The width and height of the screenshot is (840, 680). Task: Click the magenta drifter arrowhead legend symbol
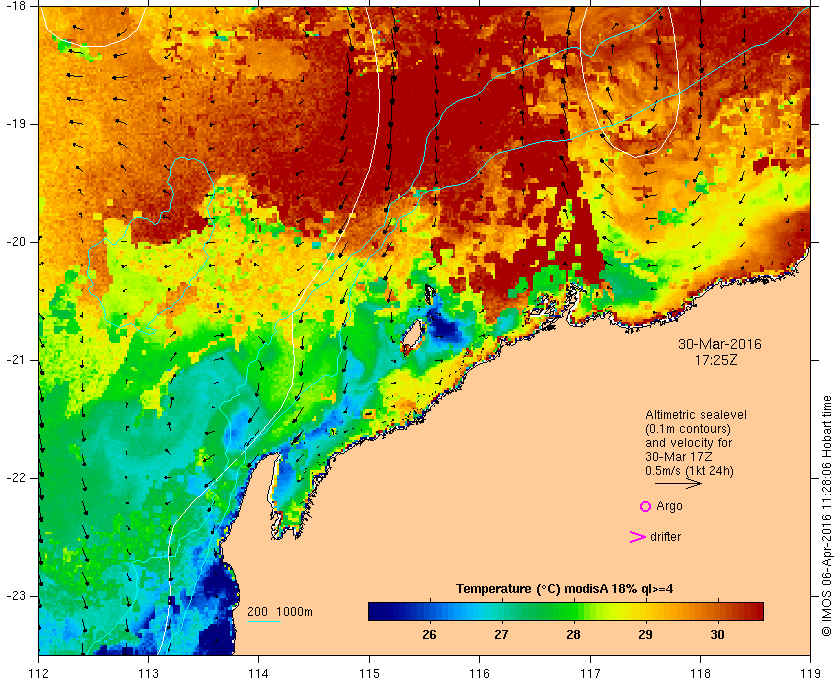pos(638,537)
